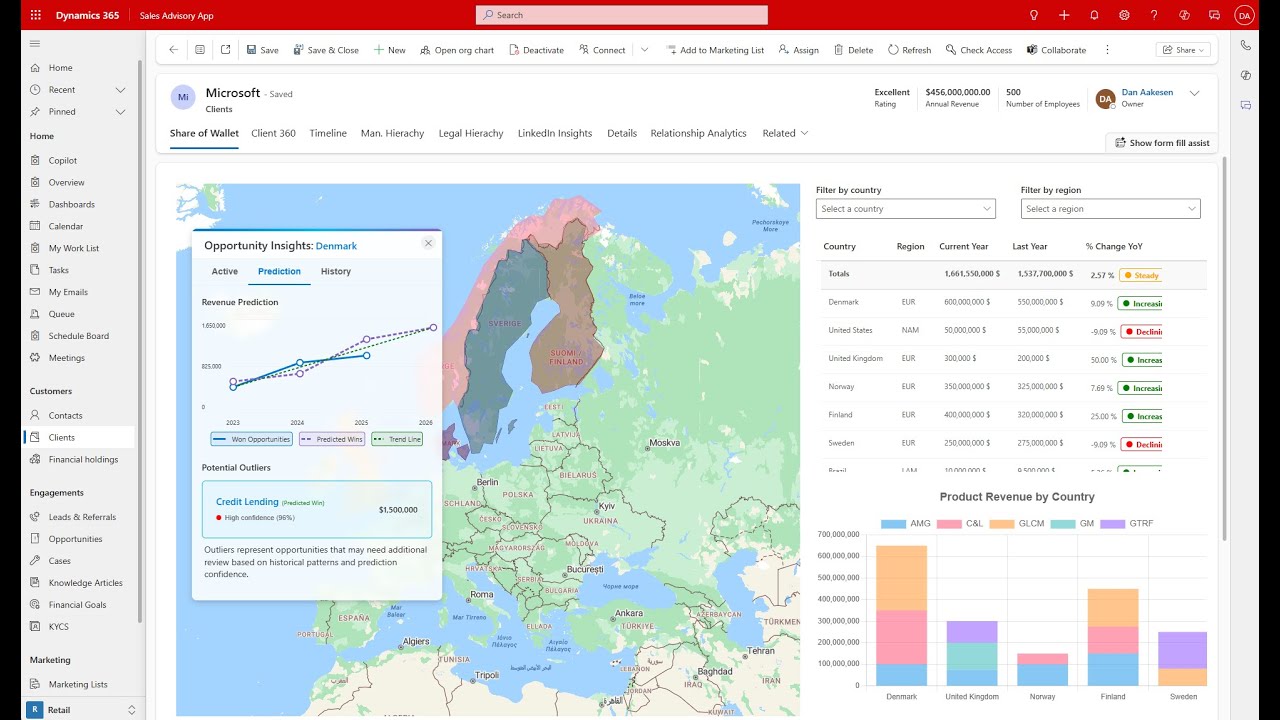The height and width of the screenshot is (720, 1280).
Task: Click the help question mark icon
Action: pyautogui.click(x=1154, y=15)
